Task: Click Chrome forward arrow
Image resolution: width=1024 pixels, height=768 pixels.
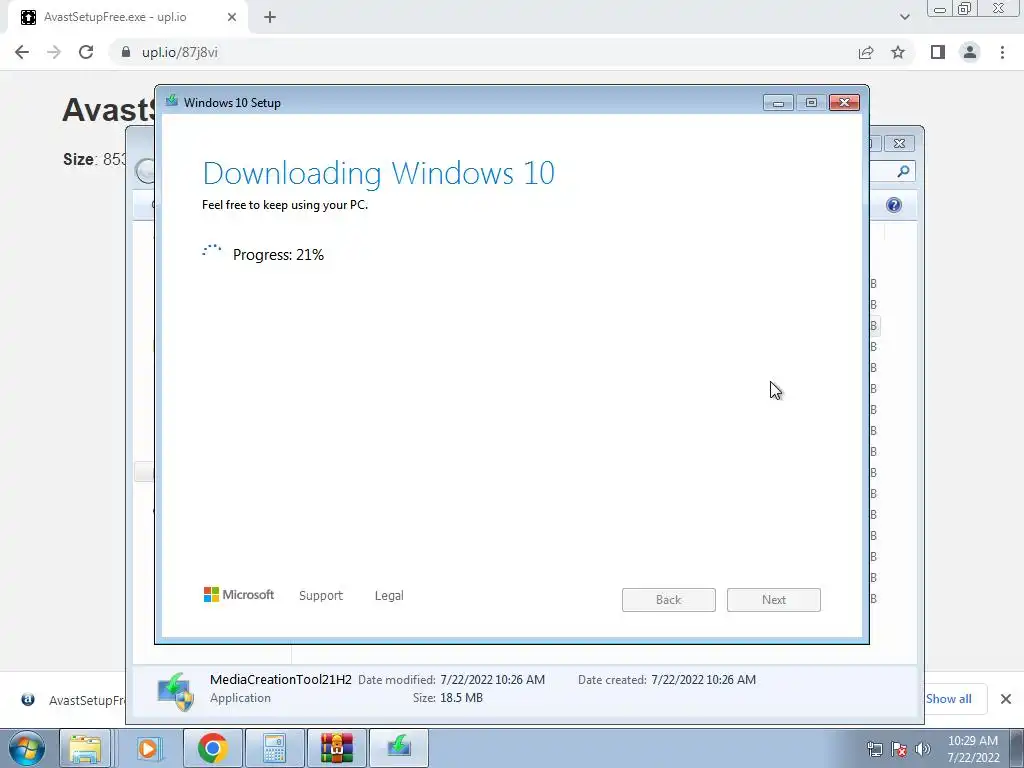Action: pos(54,52)
